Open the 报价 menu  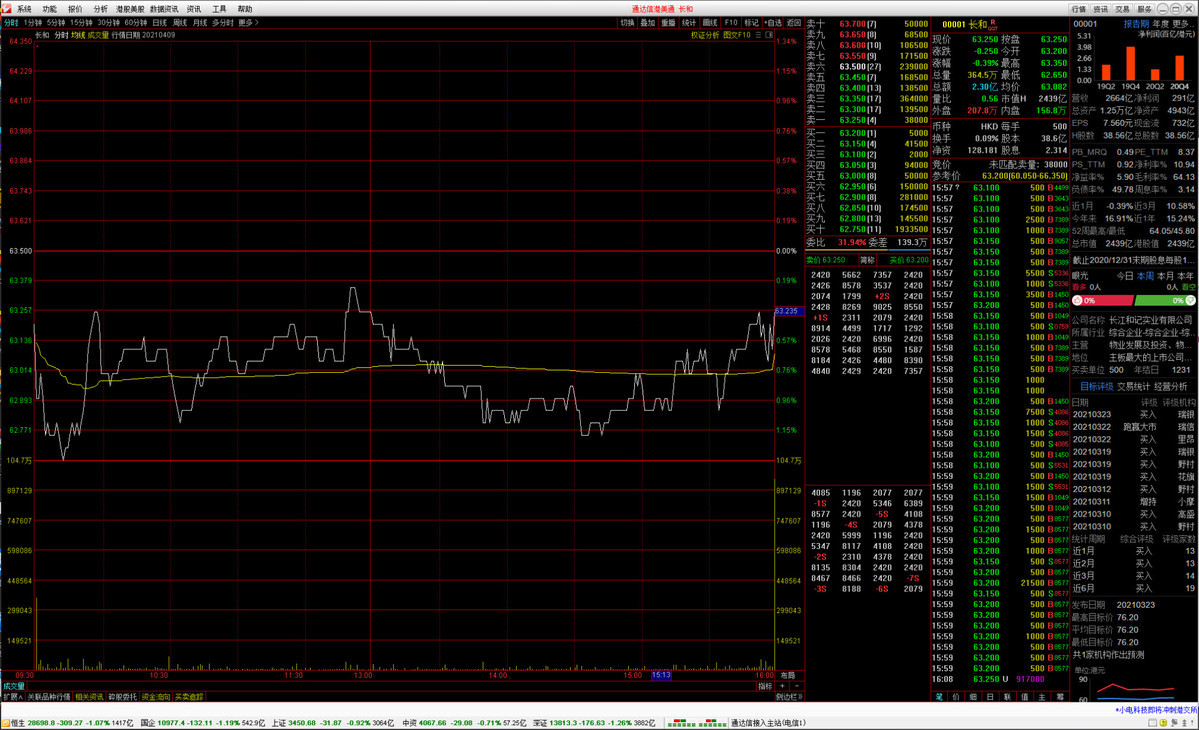coord(75,9)
